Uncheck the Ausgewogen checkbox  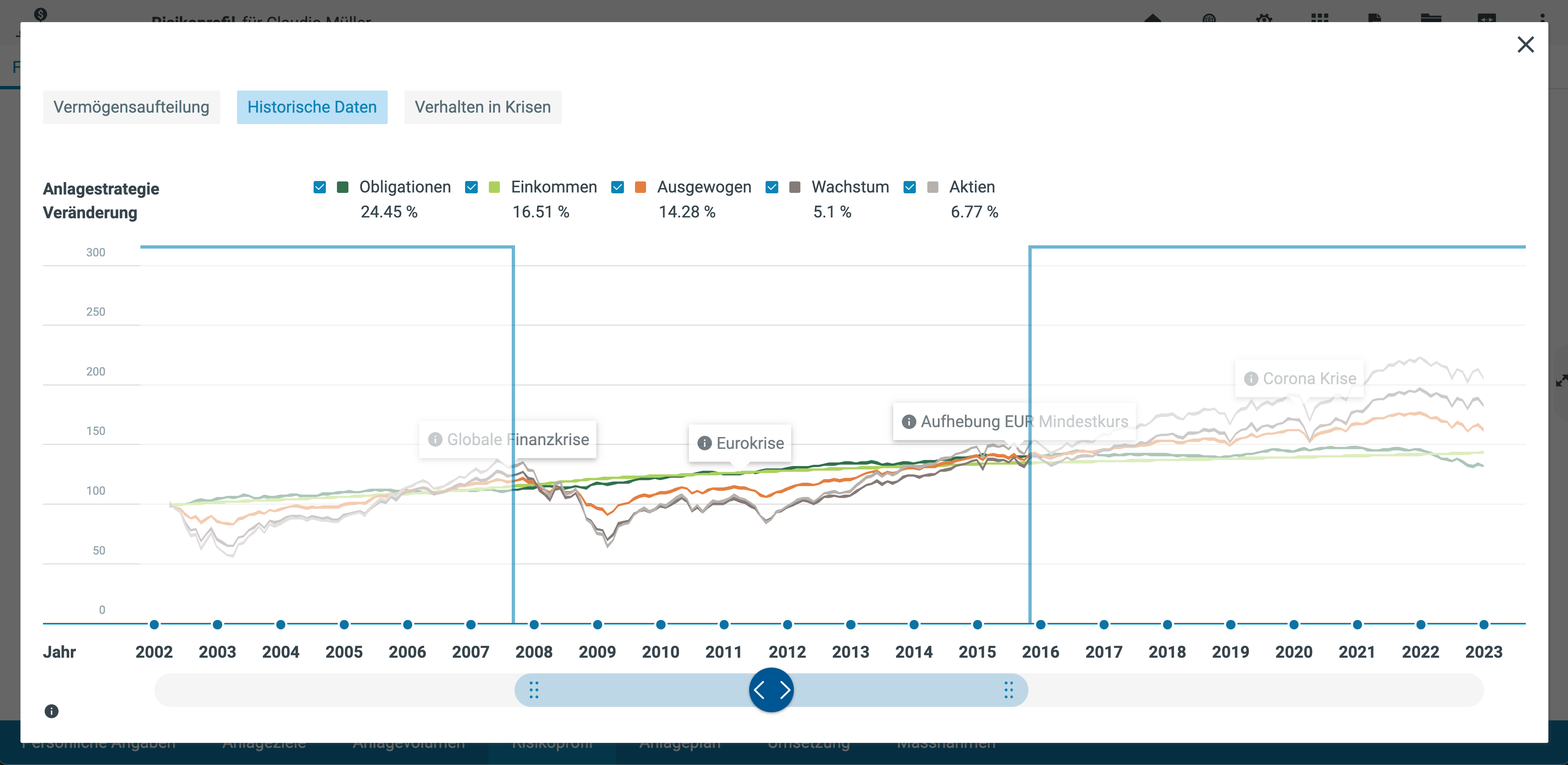(617, 187)
